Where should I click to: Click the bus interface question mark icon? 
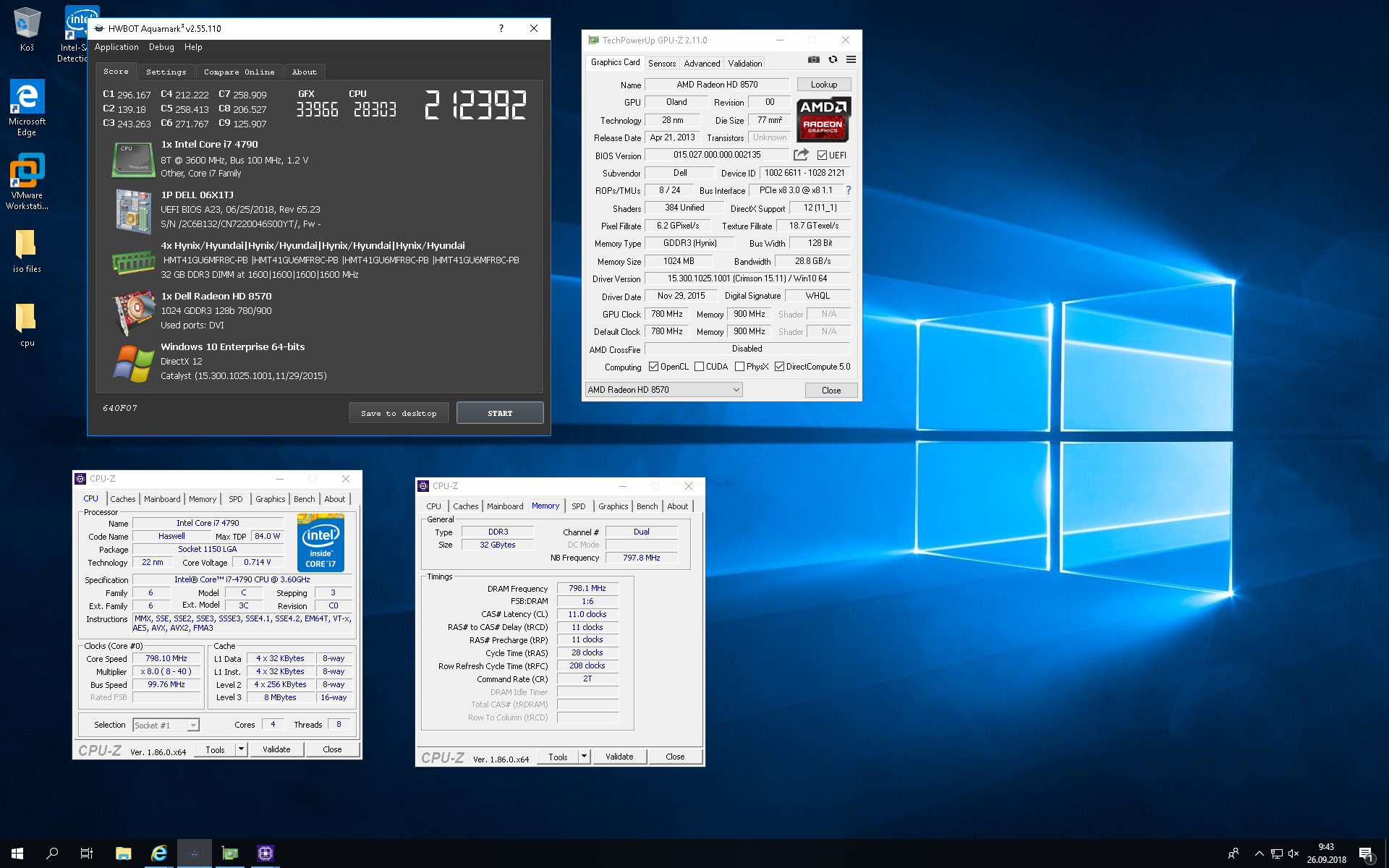[x=849, y=191]
